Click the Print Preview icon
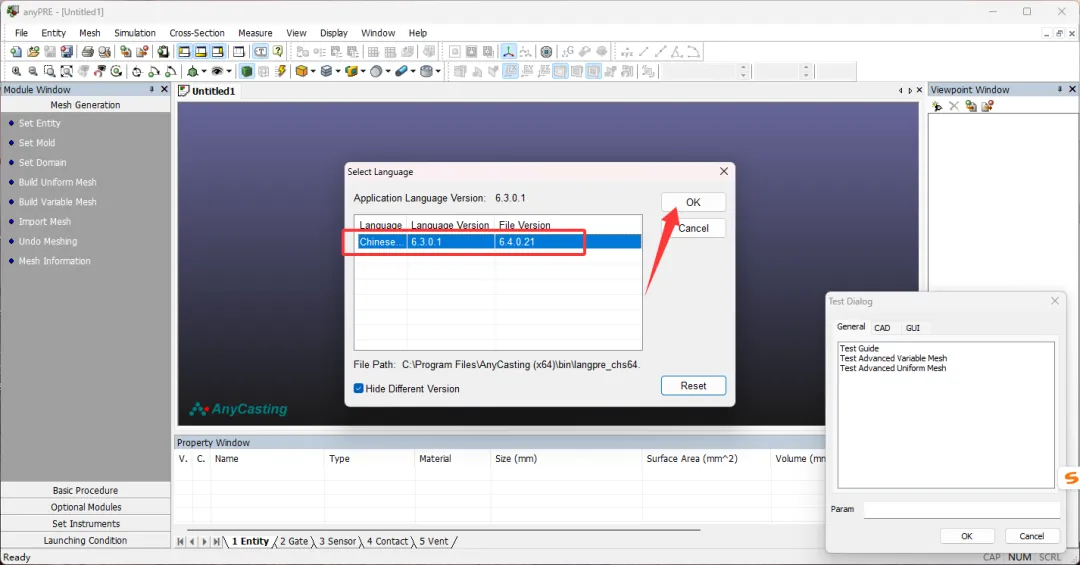Viewport: 1080px width, 565px height. click(105, 52)
